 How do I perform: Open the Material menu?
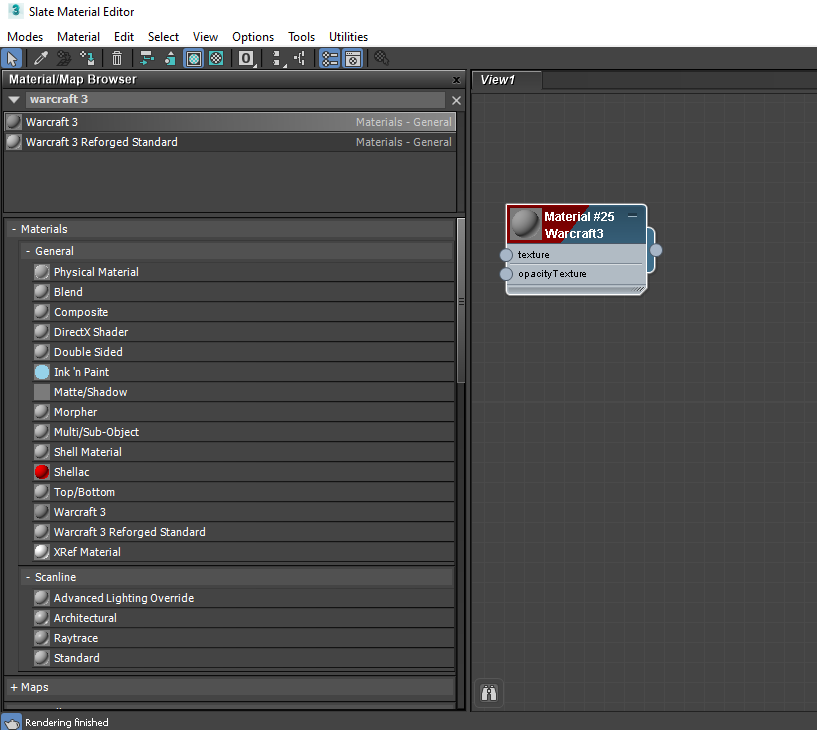(x=78, y=37)
